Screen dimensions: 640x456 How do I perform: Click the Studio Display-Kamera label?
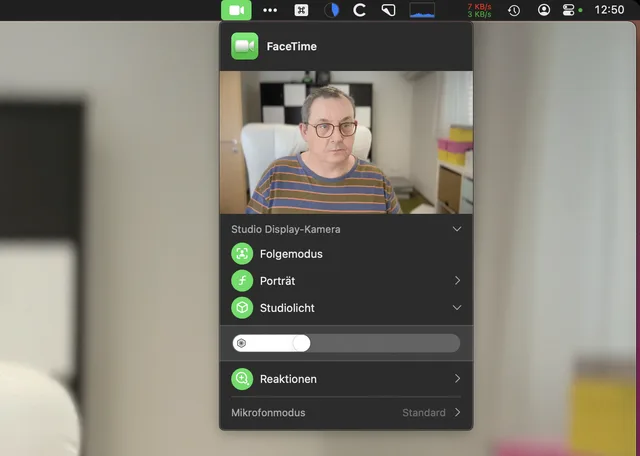[x=286, y=229]
